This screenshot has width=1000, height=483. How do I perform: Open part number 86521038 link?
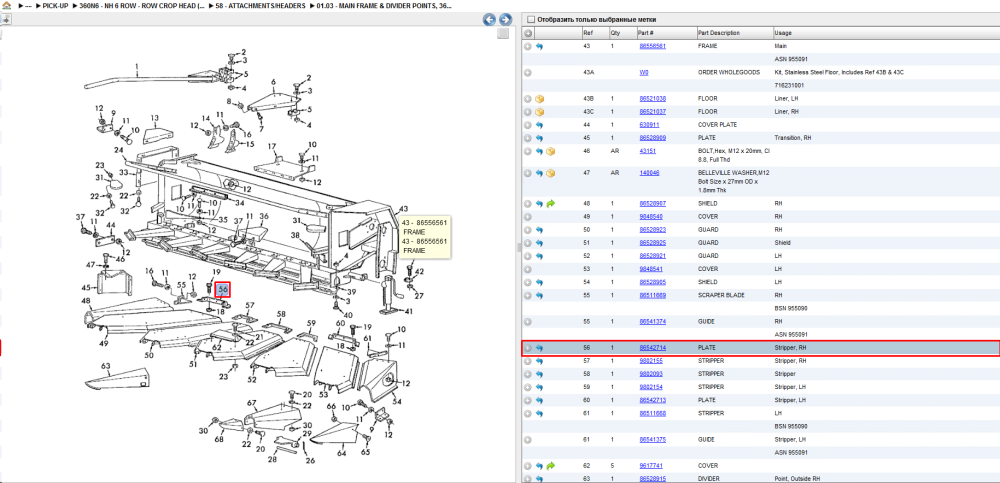coord(652,99)
